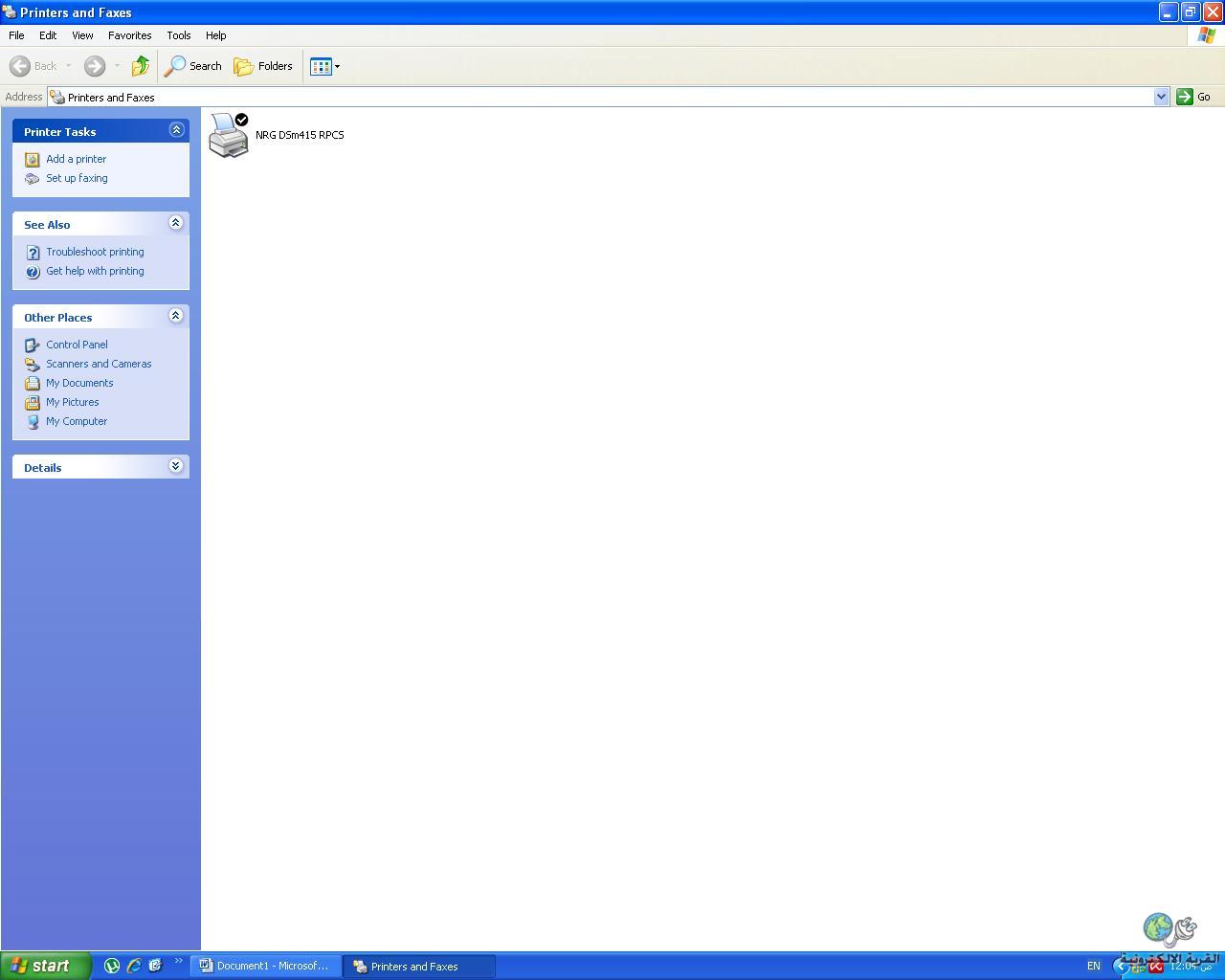Show hidden system tray icons
Image resolution: width=1225 pixels, height=980 pixels.
pos(1122,966)
